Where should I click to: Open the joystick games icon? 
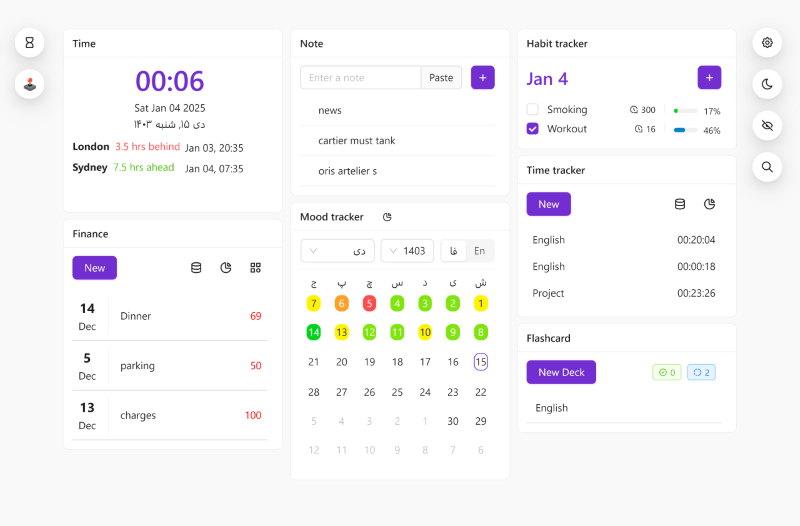click(29, 84)
